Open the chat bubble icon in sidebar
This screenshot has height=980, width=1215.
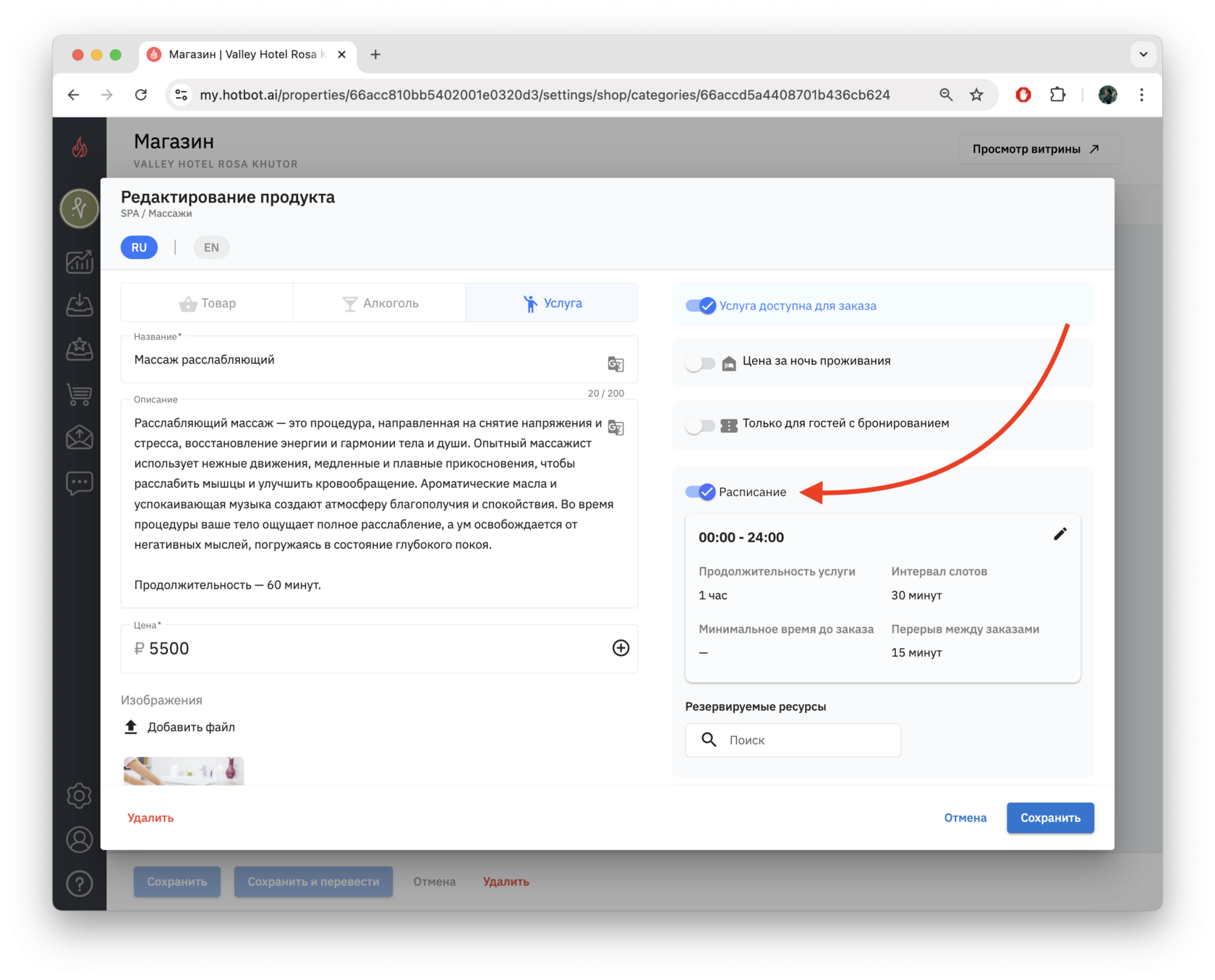click(80, 482)
